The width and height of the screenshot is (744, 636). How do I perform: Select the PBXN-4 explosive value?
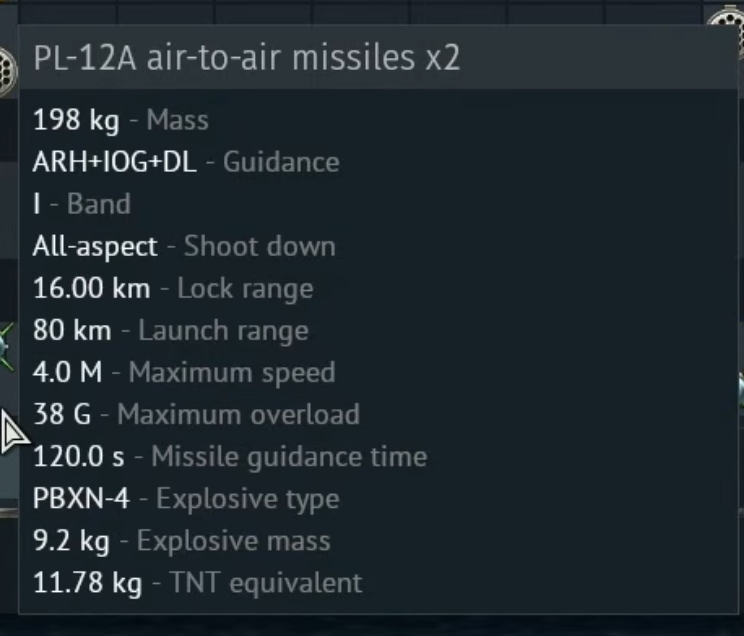[81, 499]
